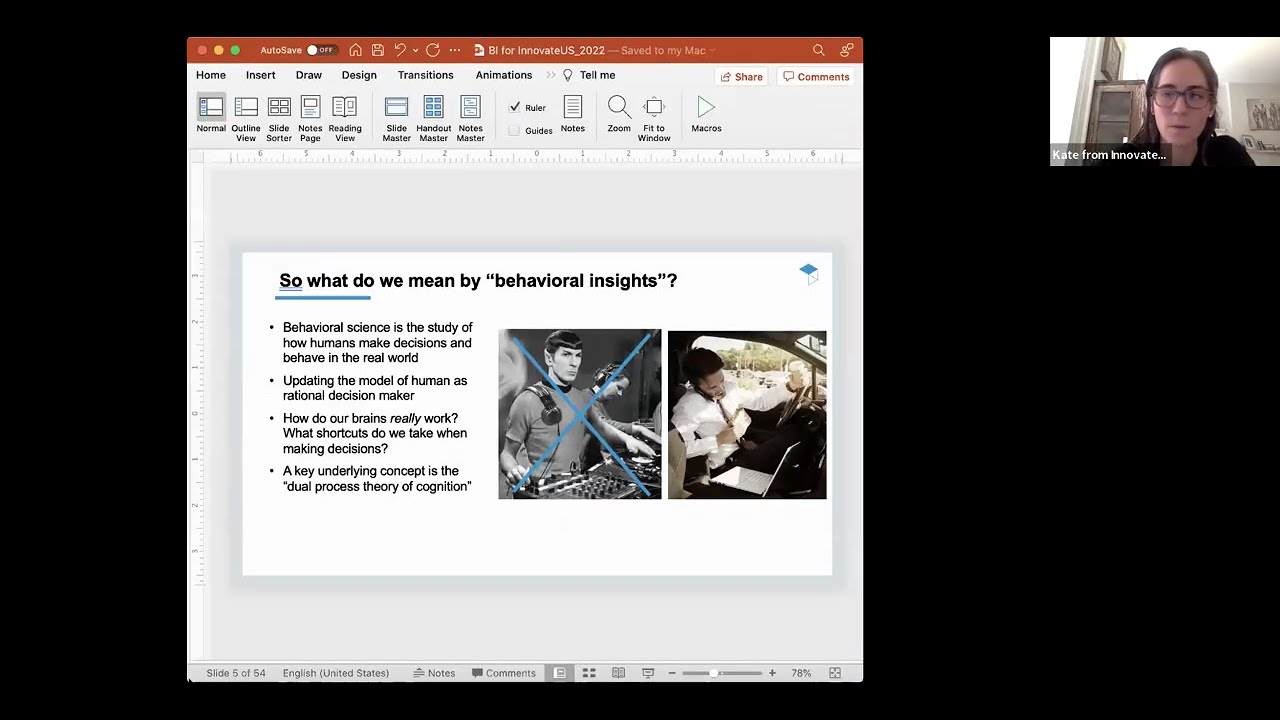Start Slide Show from status bar
Screen dimensions: 1280x720
pyautogui.click(x=648, y=673)
